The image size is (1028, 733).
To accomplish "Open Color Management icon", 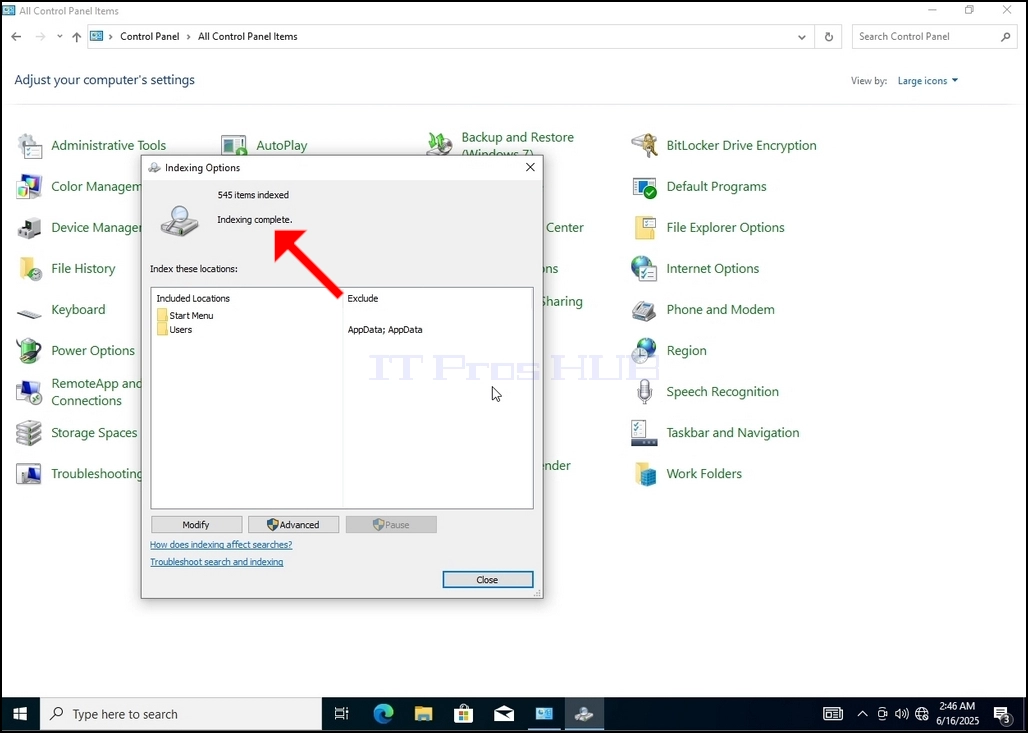I will 30,187.
